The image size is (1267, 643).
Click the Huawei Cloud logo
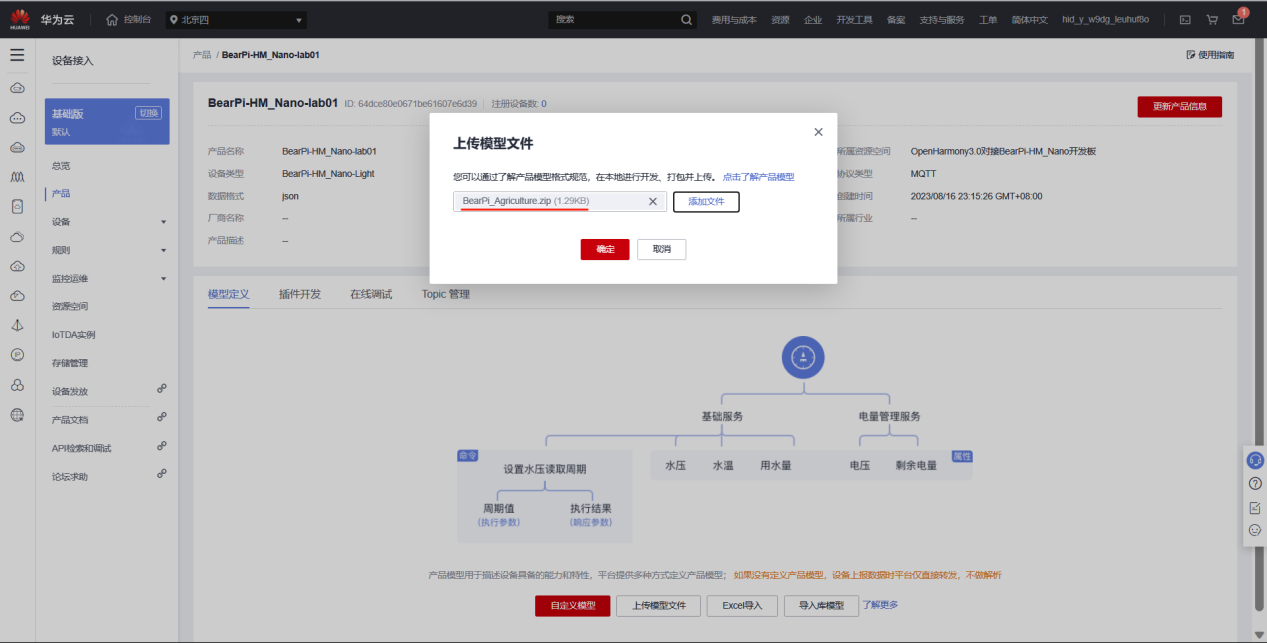tap(19, 19)
